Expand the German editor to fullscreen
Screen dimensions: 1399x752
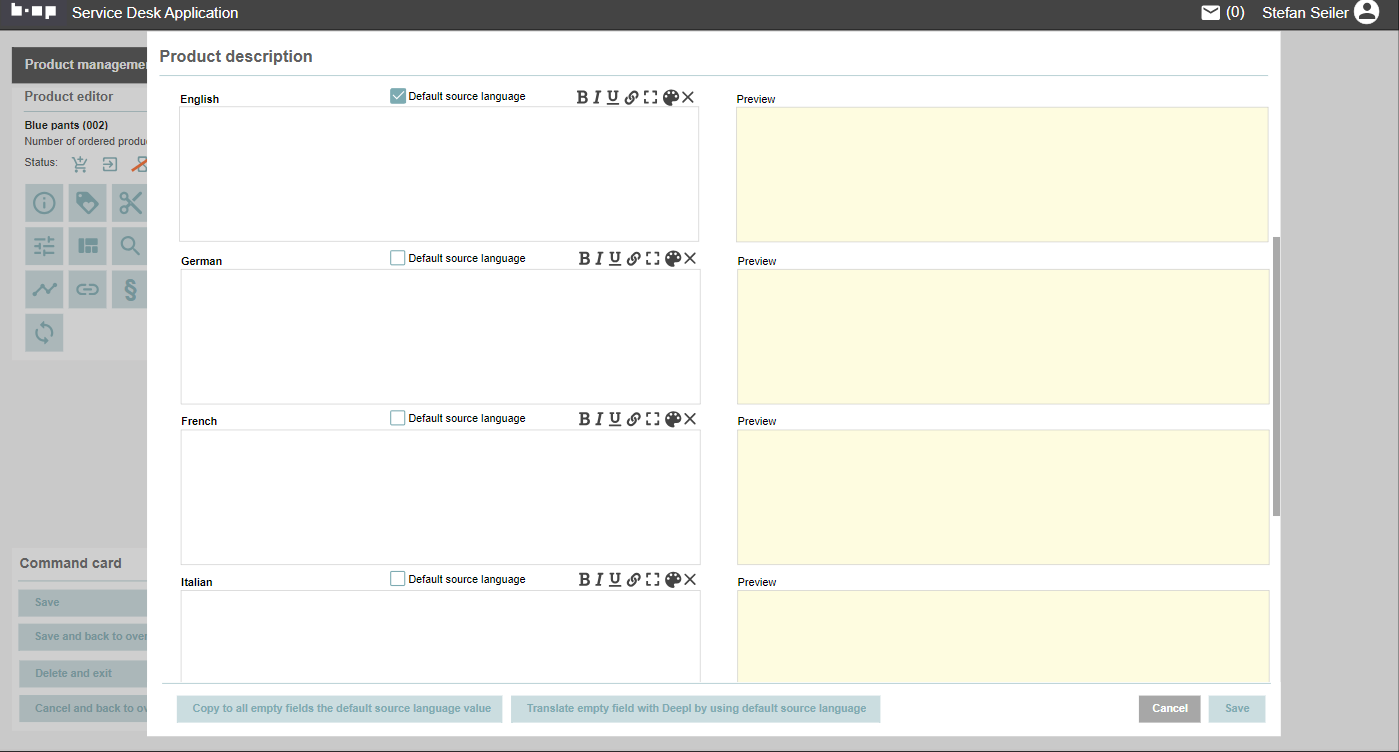[x=652, y=259]
